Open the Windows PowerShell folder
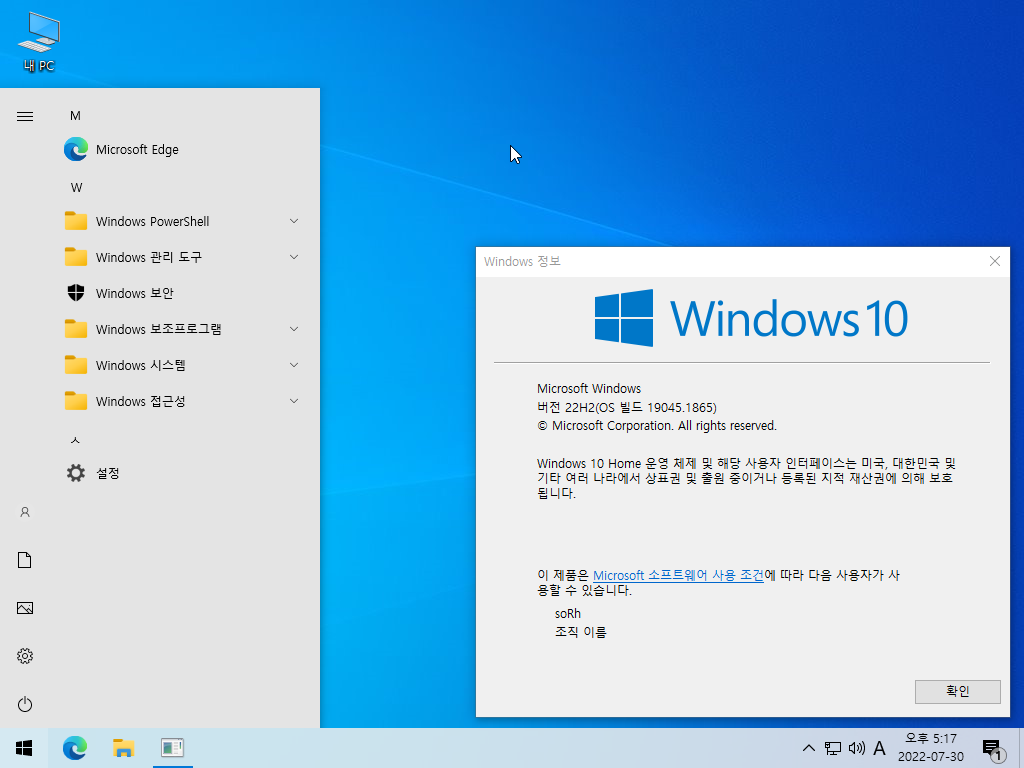Image resolution: width=1024 pixels, height=768 pixels. pyautogui.click(x=182, y=221)
